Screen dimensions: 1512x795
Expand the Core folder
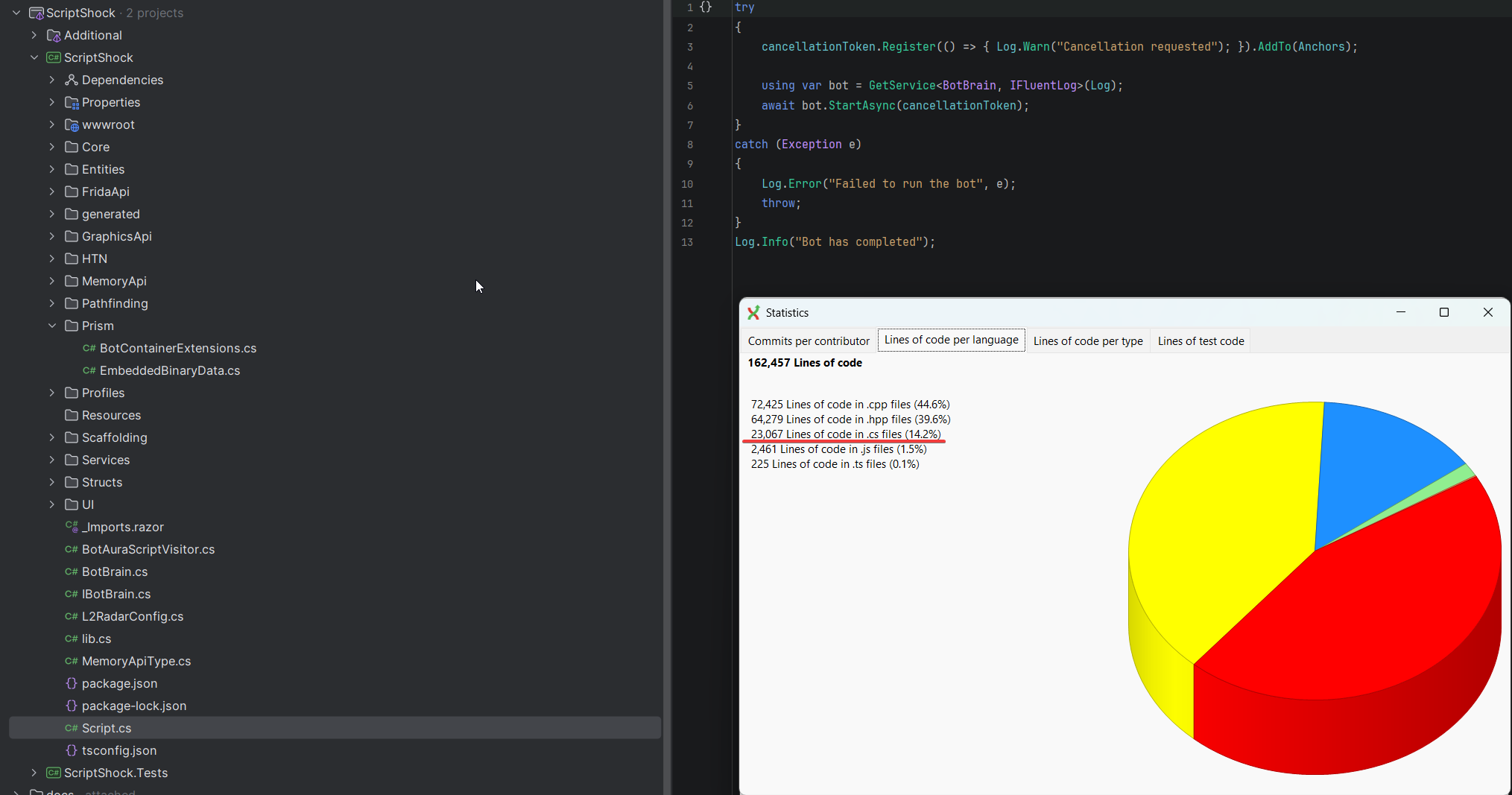click(x=51, y=147)
